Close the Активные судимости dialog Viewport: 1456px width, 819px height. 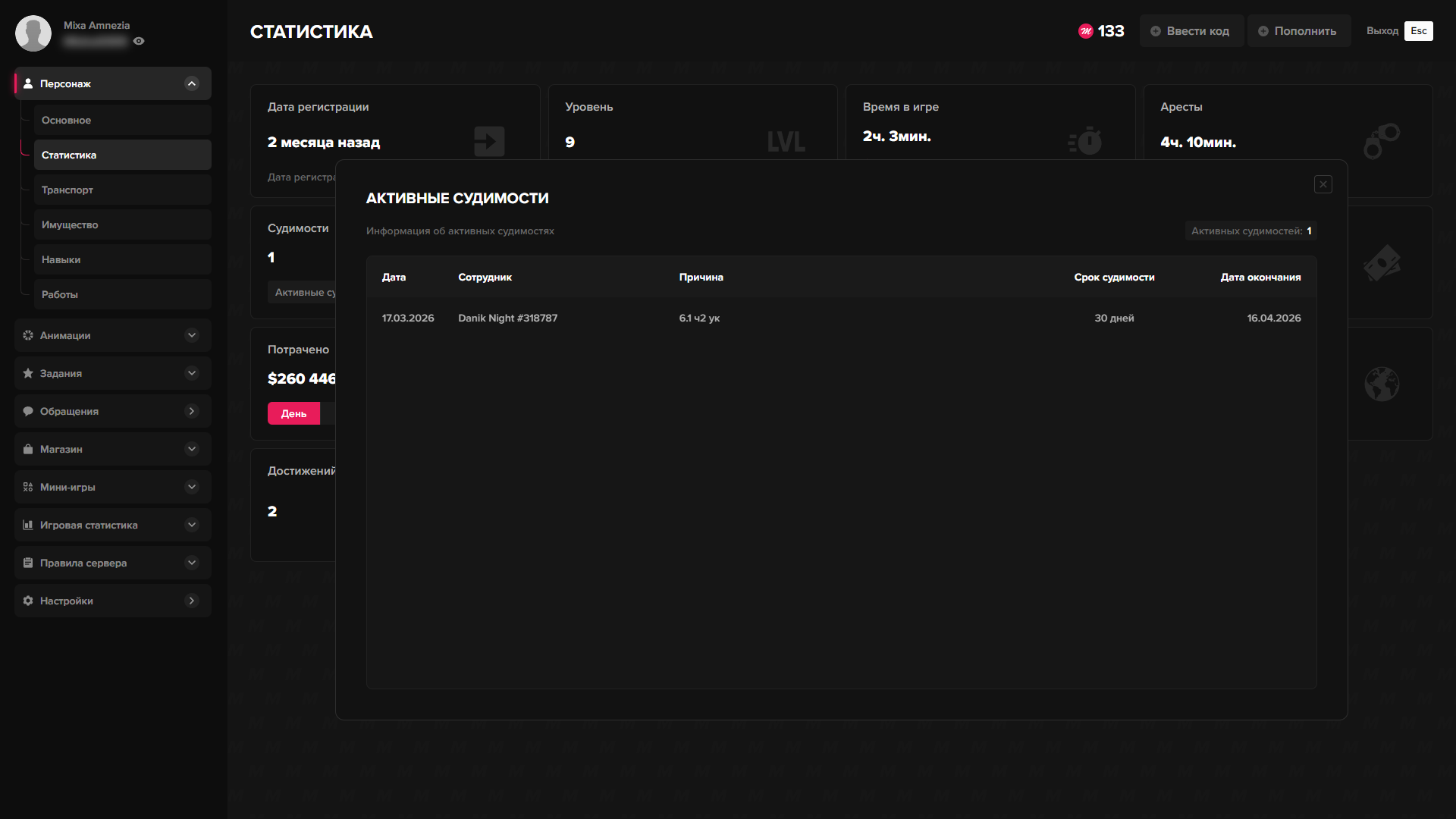[x=1323, y=184]
